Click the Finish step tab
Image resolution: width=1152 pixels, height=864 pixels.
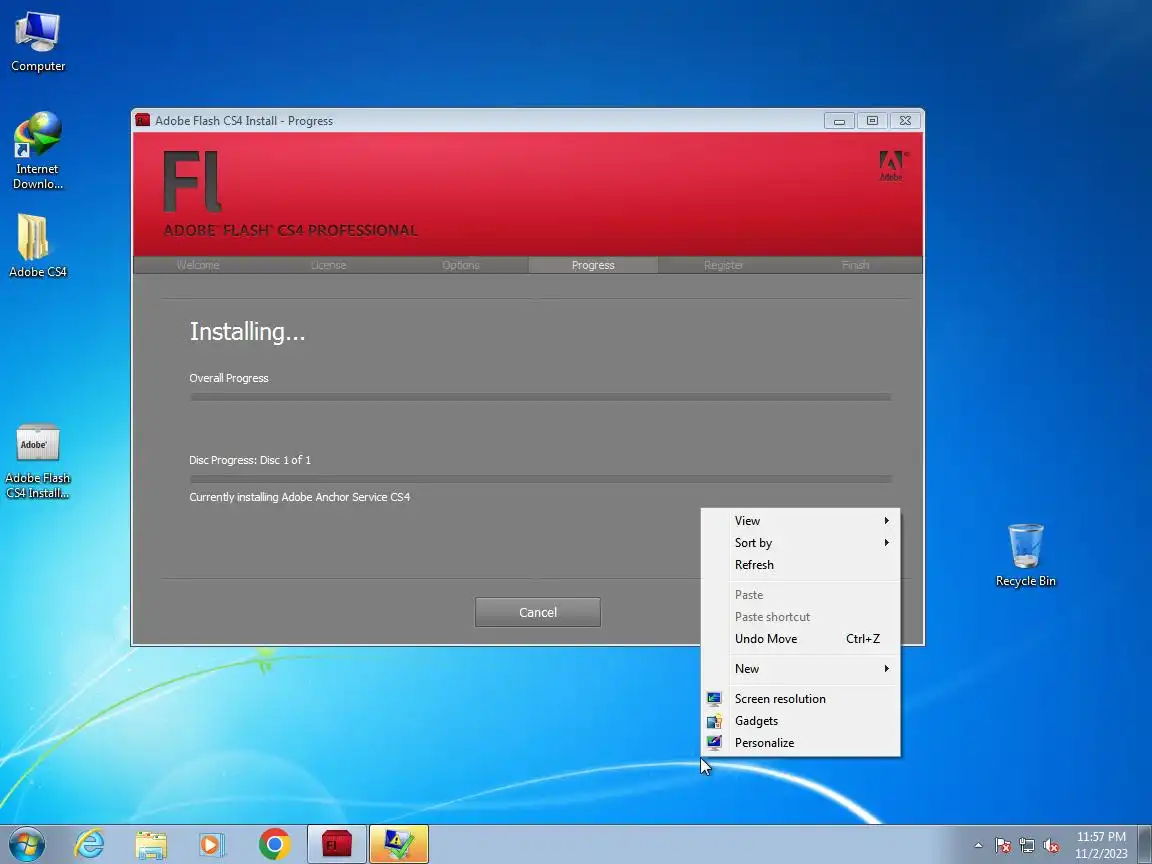click(x=855, y=265)
